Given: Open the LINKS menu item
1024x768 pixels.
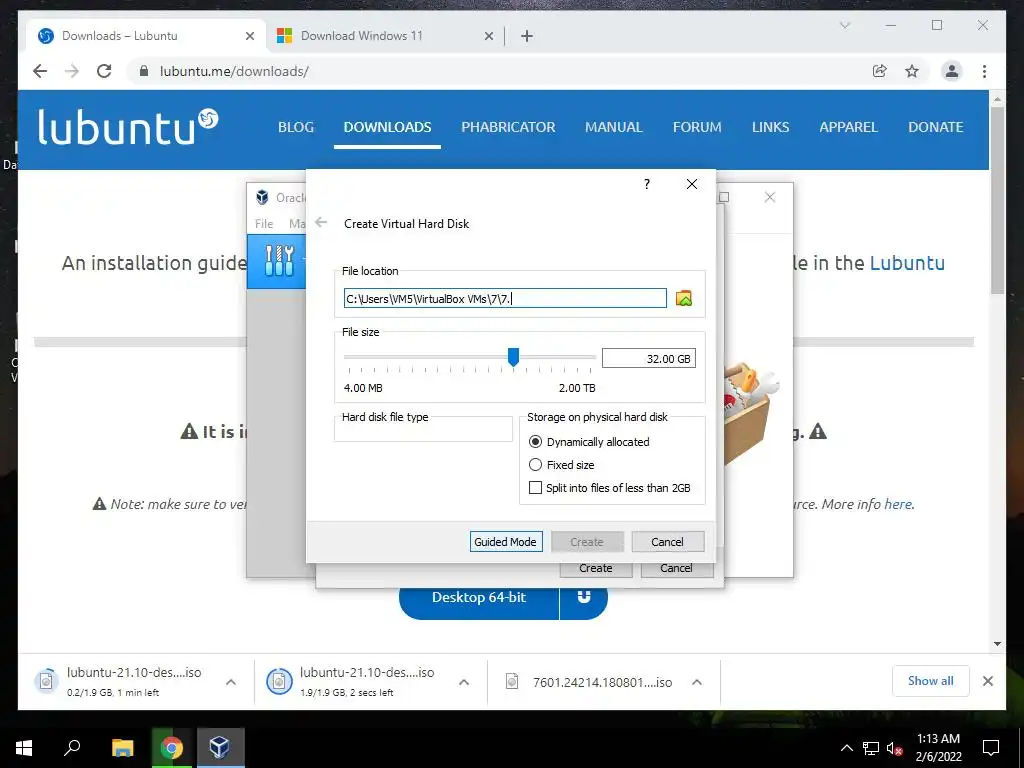Looking at the screenshot, I should coord(771,127).
